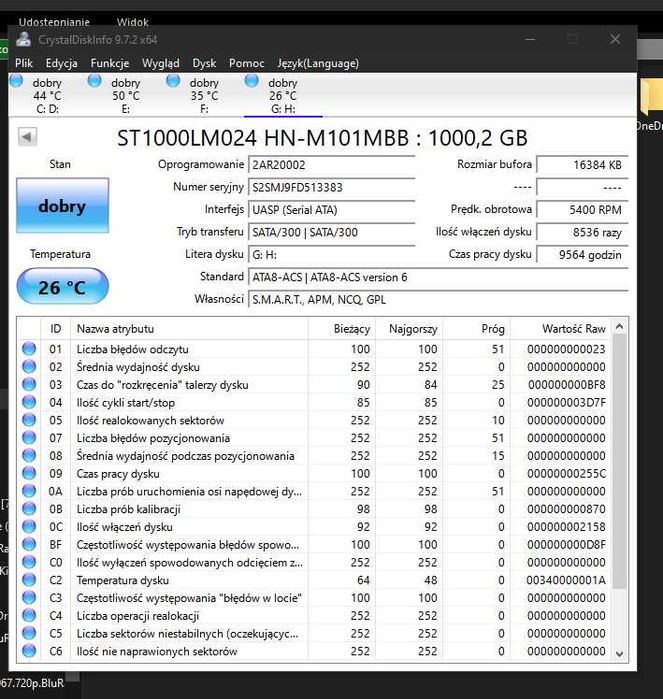Click the power-on hours field 9564 godzin
This screenshot has width=663, height=699.
tap(582, 255)
